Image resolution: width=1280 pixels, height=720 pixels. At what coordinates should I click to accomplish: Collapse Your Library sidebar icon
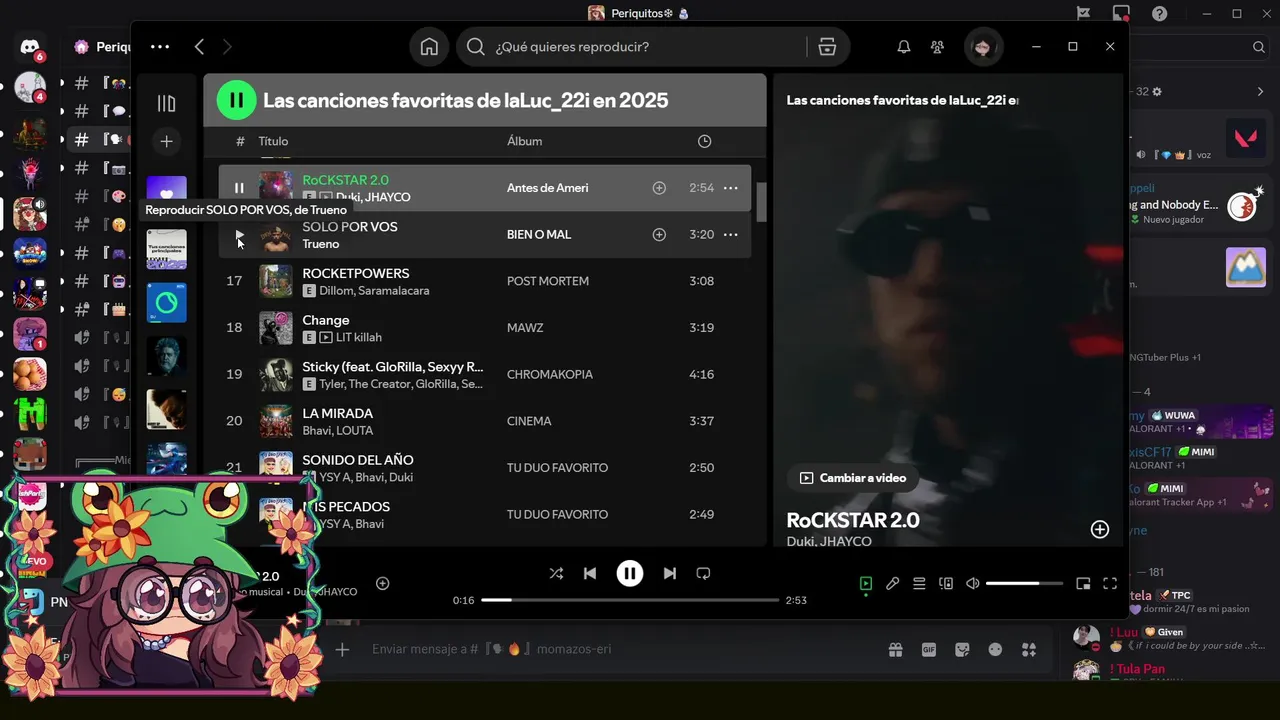[x=167, y=103]
